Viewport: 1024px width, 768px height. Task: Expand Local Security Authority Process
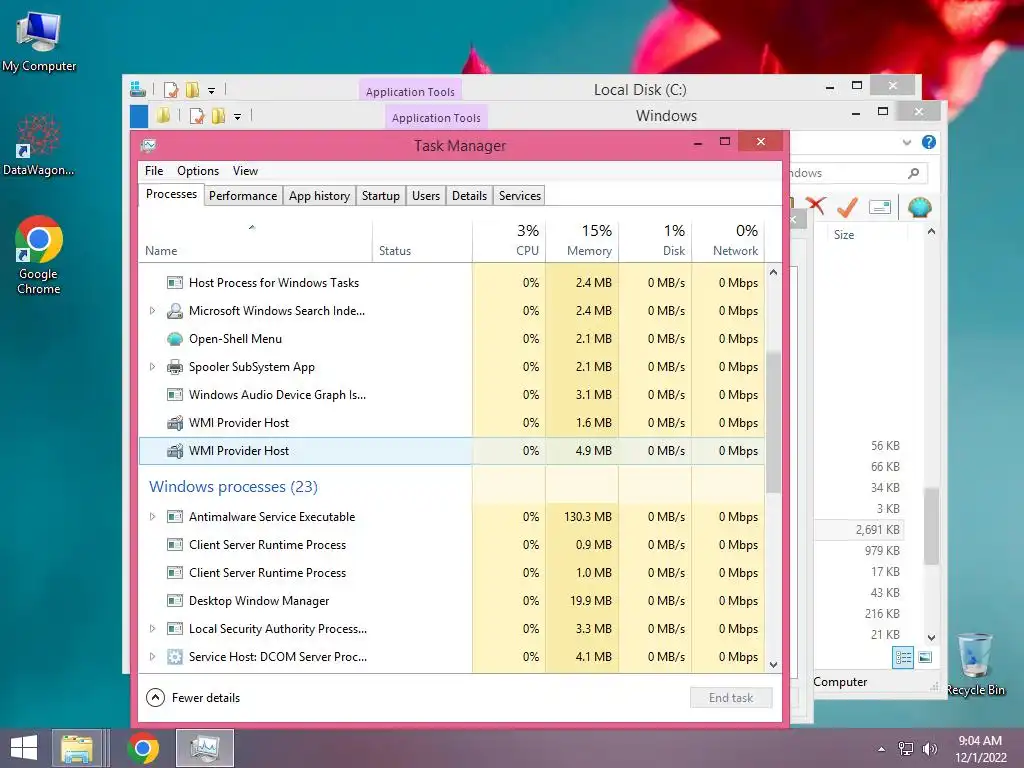152,629
